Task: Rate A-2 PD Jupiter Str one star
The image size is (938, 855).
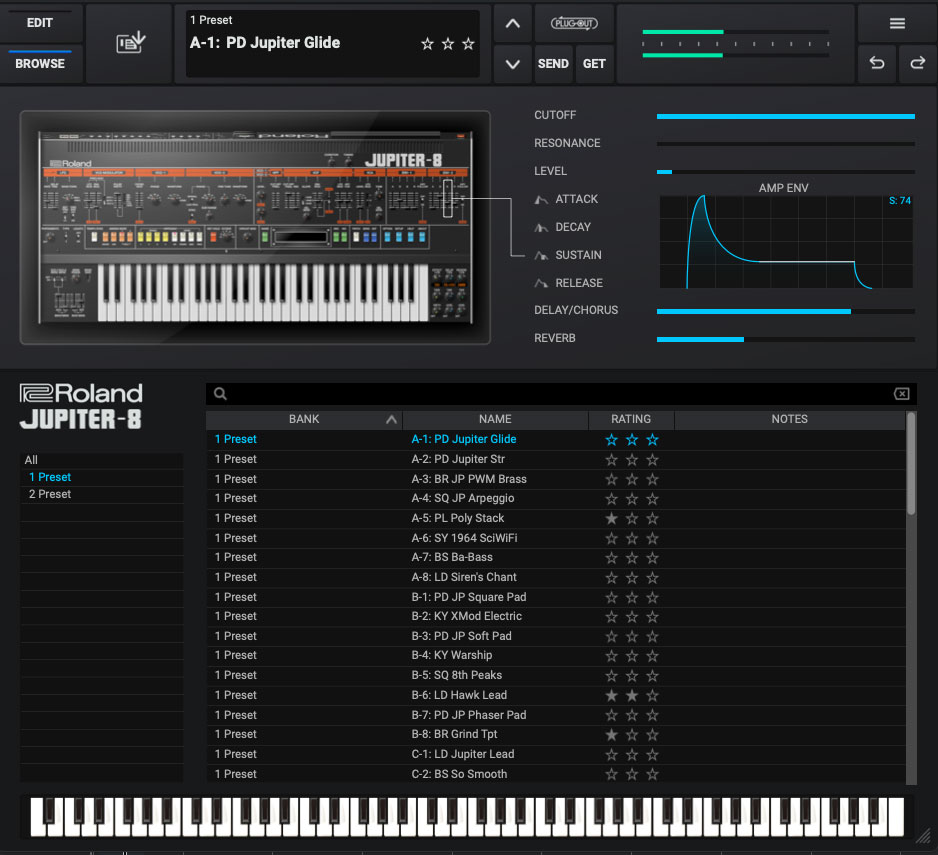Action: [x=611, y=460]
